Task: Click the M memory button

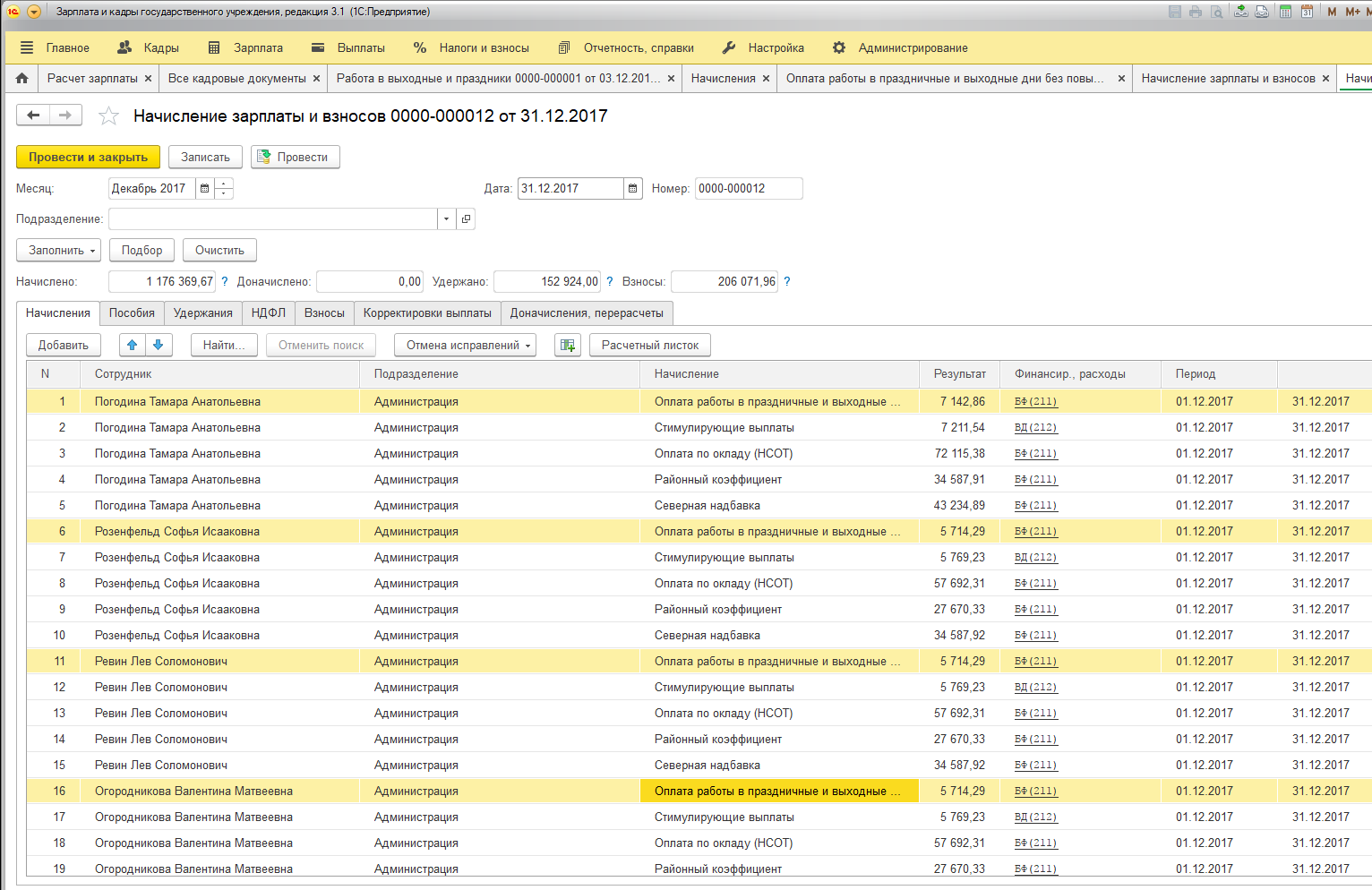Action: pyautogui.click(x=1332, y=12)
